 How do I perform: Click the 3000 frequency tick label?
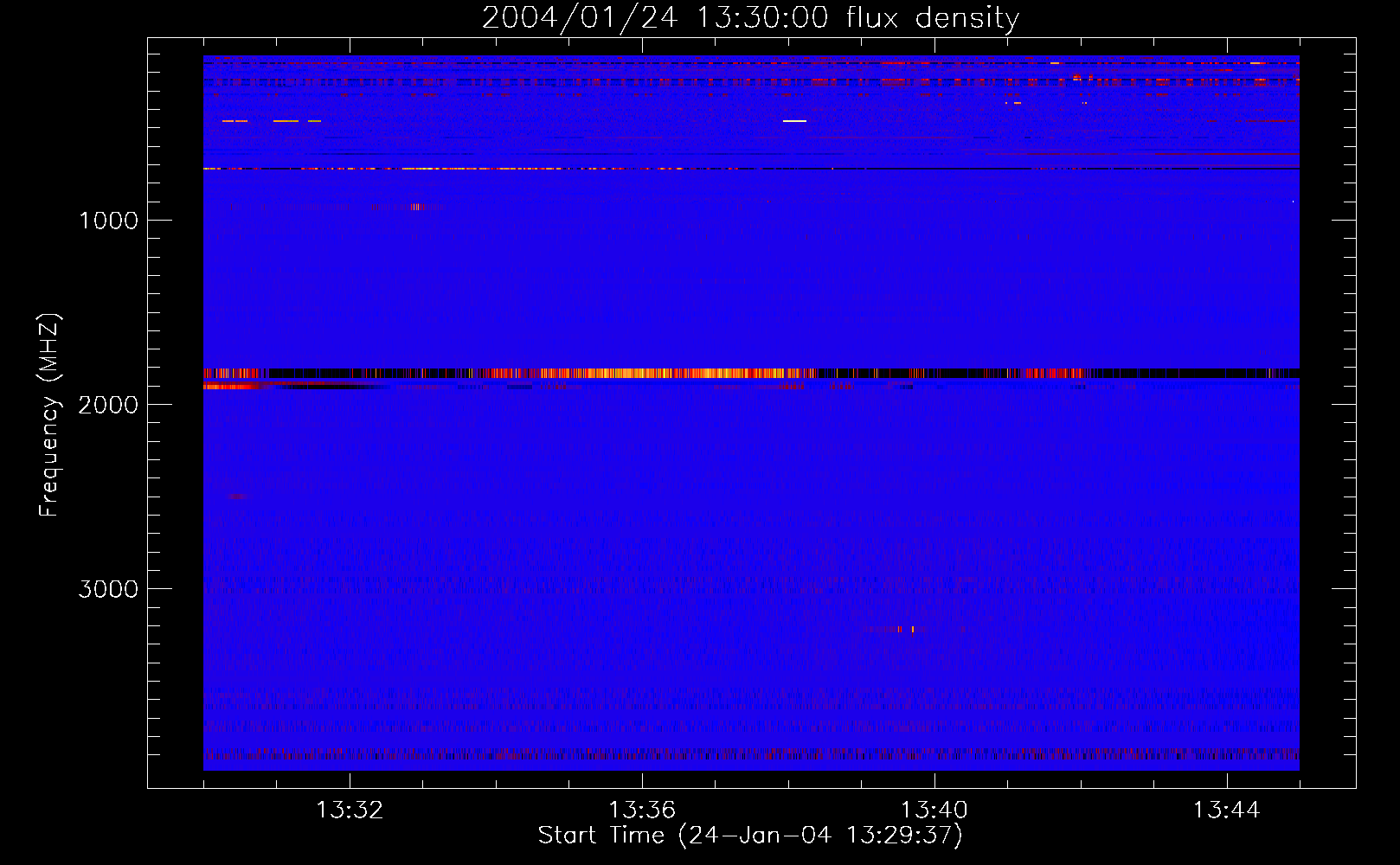pyautogui.click(x=108, y=589)
